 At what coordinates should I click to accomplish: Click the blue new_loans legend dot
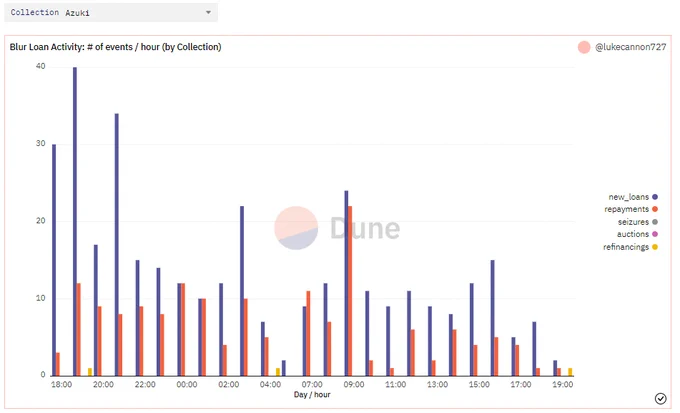pos(655,197)
